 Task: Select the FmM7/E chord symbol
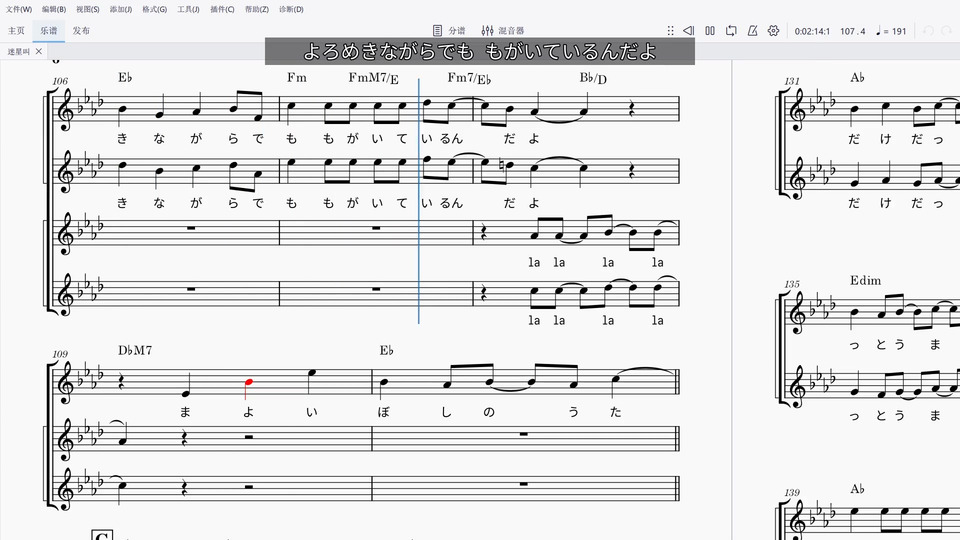pos(373,78)
